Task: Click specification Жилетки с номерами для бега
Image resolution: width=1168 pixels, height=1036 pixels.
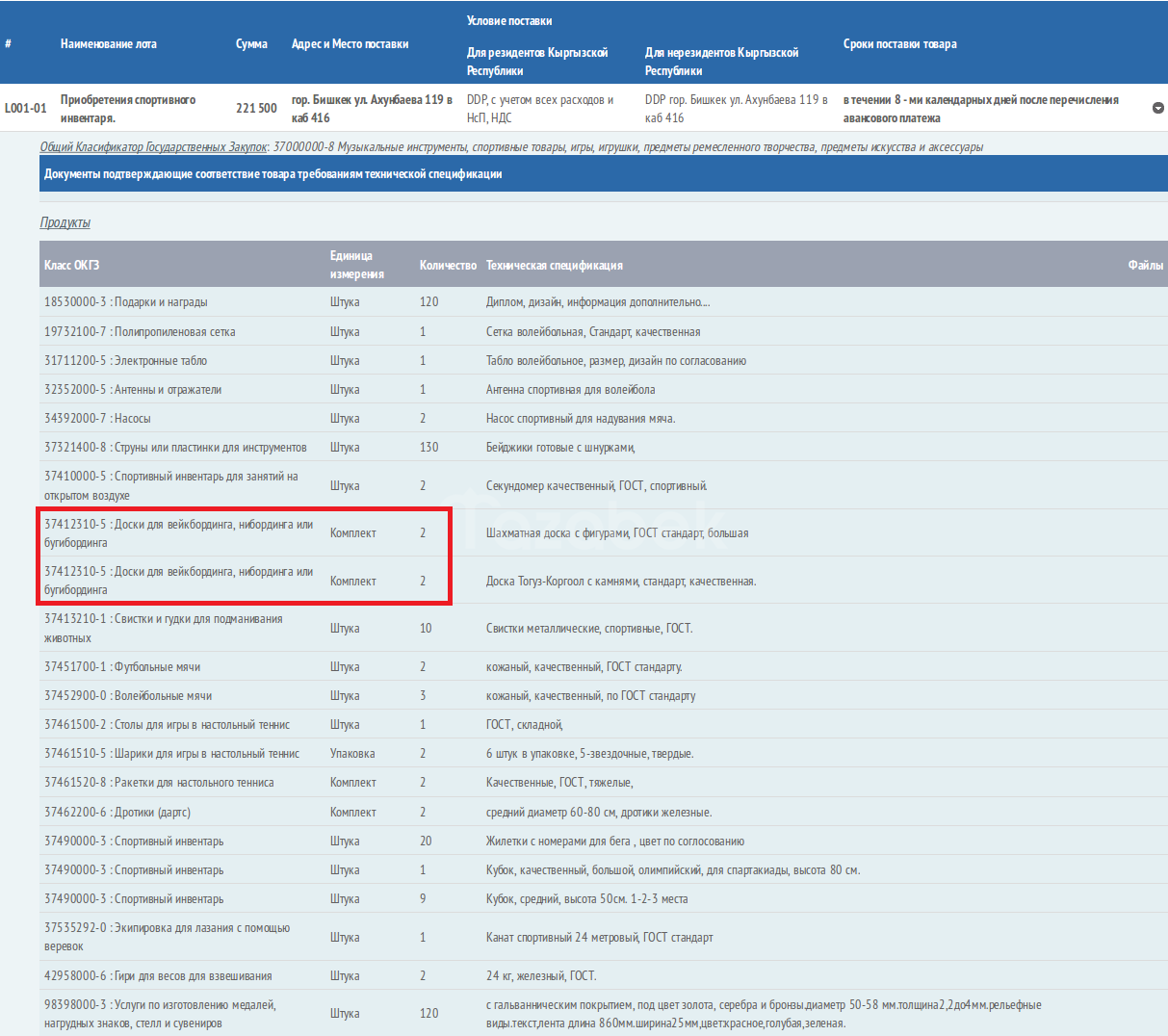Action: coord(614,841)
